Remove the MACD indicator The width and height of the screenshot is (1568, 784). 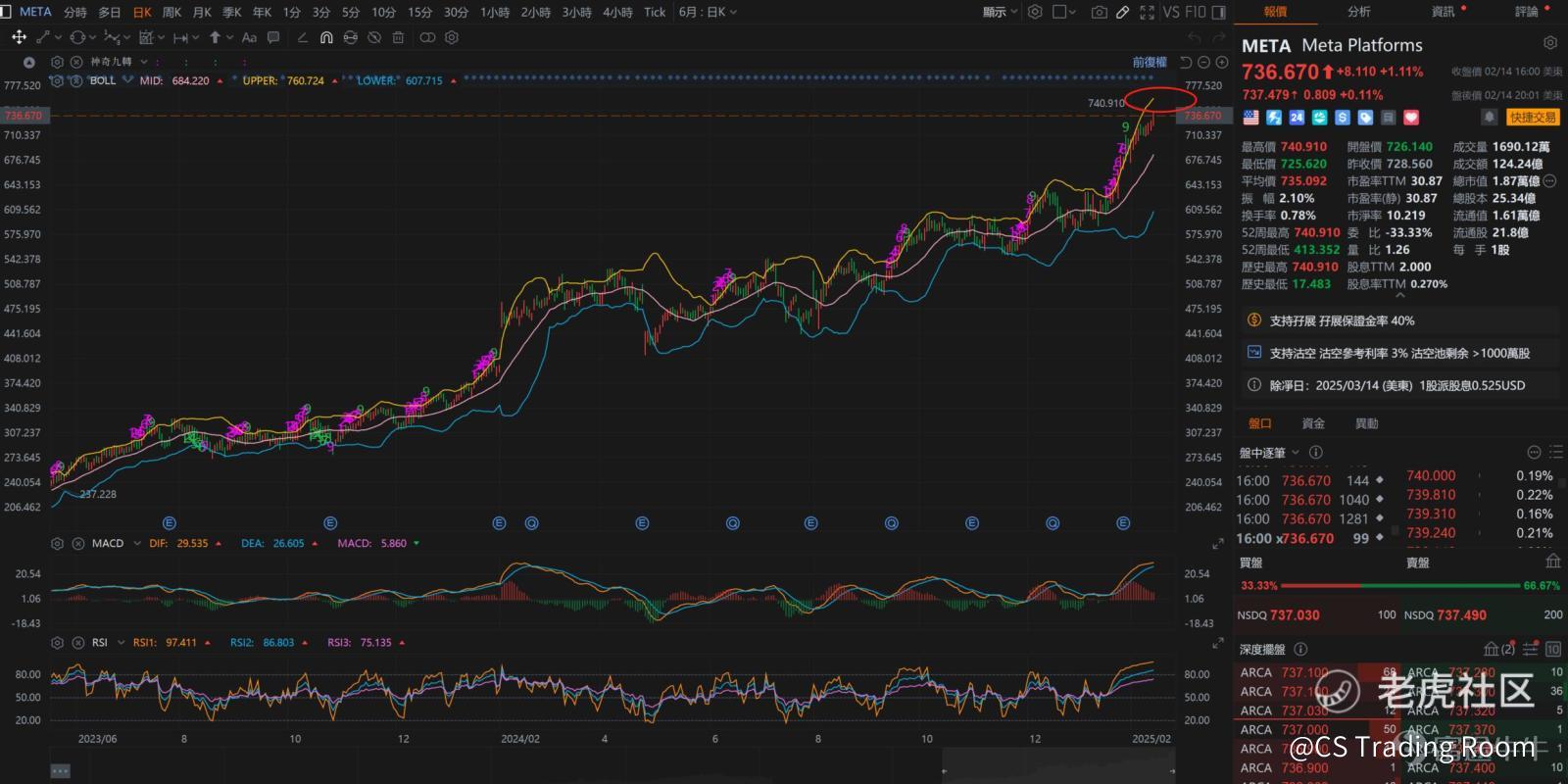pyautogui.click(x=77, y=543)
